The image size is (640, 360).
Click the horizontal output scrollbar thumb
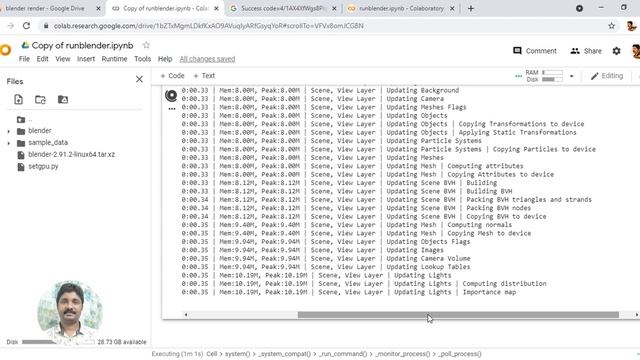[458, 315]
